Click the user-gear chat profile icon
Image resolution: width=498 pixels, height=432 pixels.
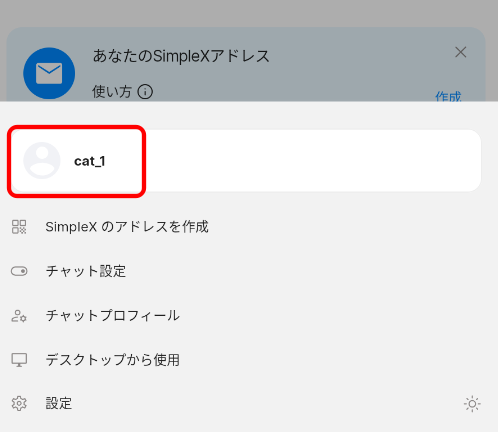[x=19, y=316]
